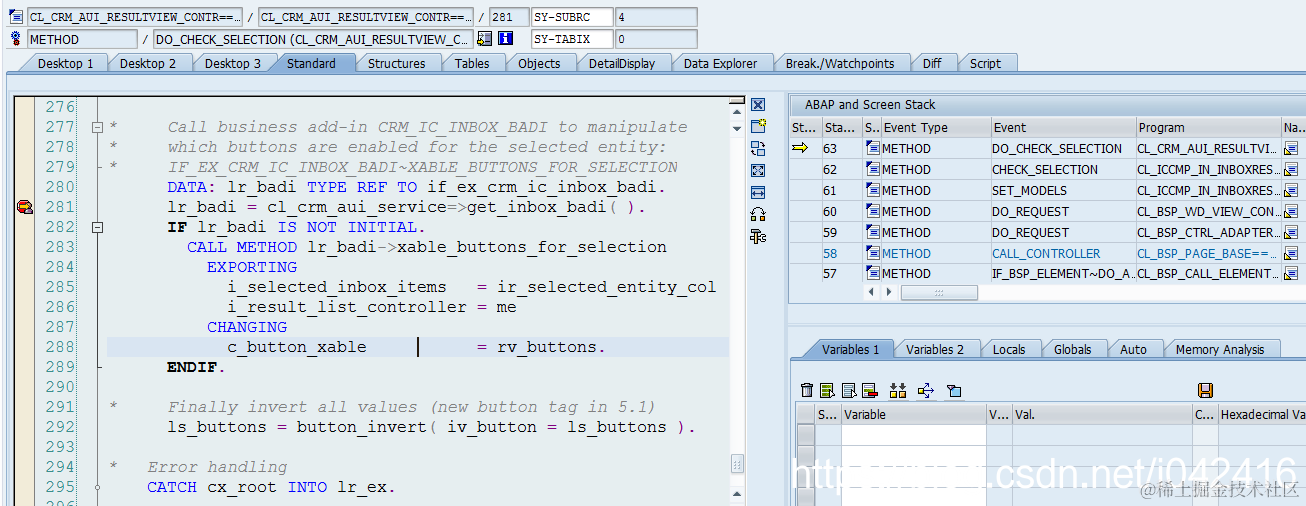Screen dimensions: 1306x506
Task: Click row selector of first variable row
Action: click(805, 434)
